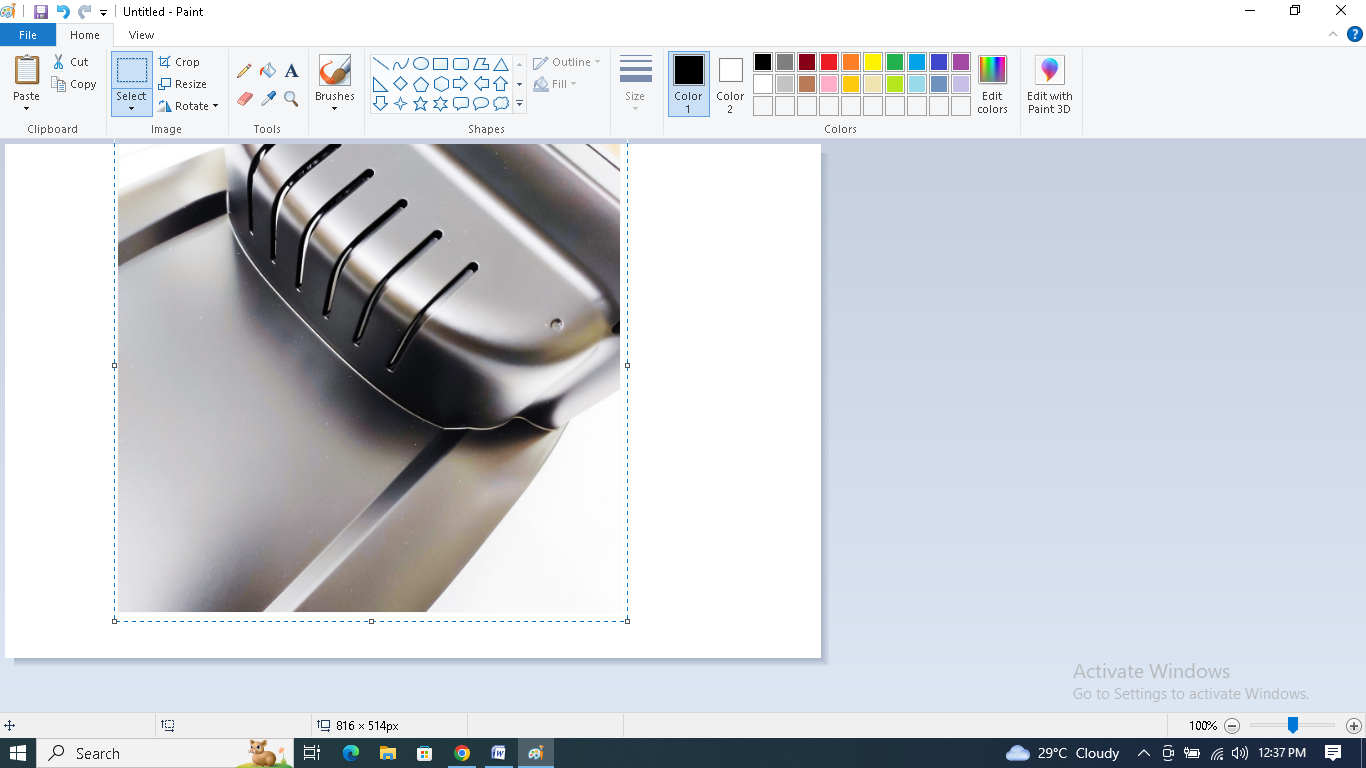Switch to the View tab
This screenshot has height=768, width=1366.
(141, 35)
